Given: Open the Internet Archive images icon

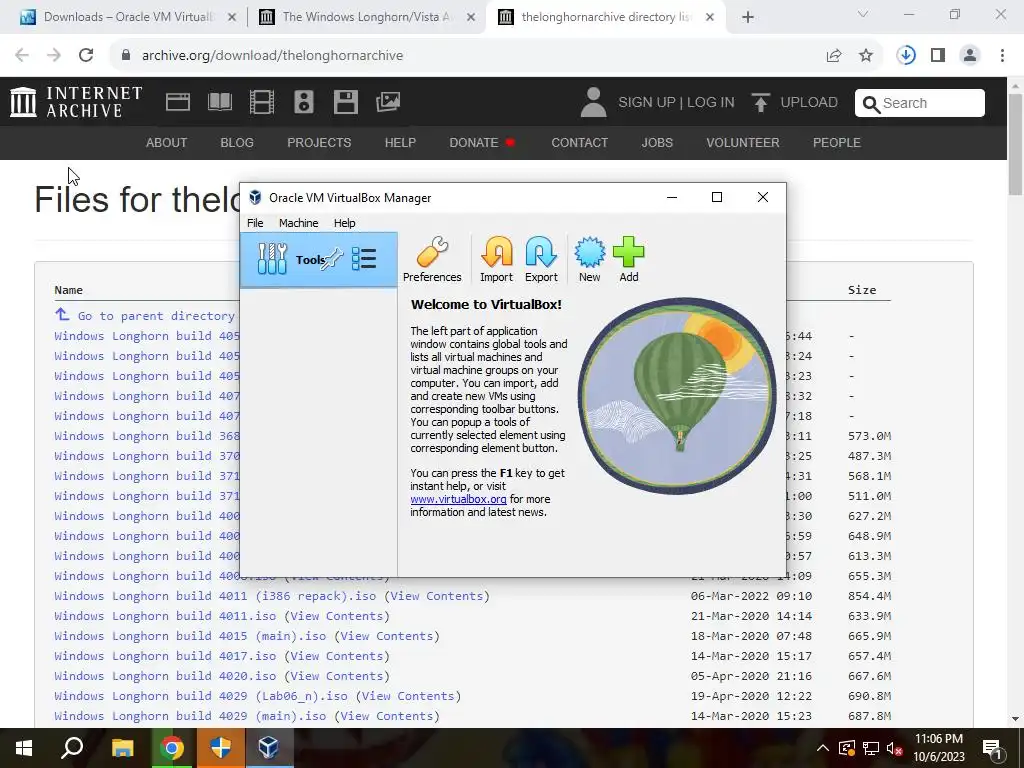Looking at the screenshot, I should pyautogui.click(x=388, y=102).
